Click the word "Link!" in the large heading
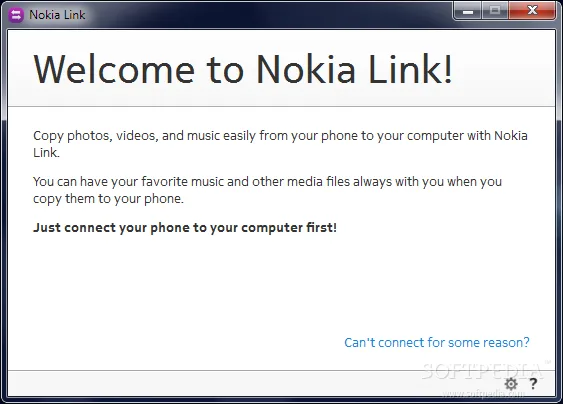 [x=410, y=69]
